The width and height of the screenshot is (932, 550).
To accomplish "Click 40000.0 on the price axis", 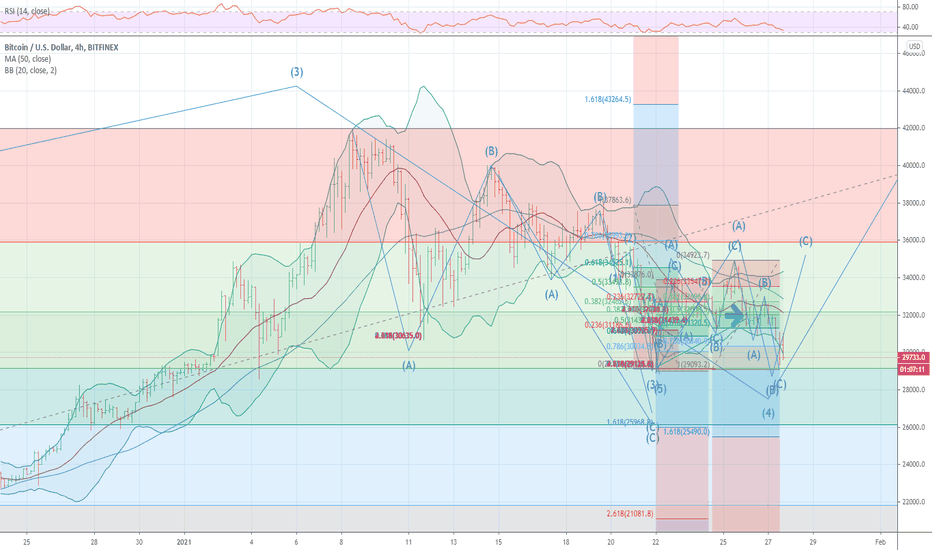I will tap(914, 165).
